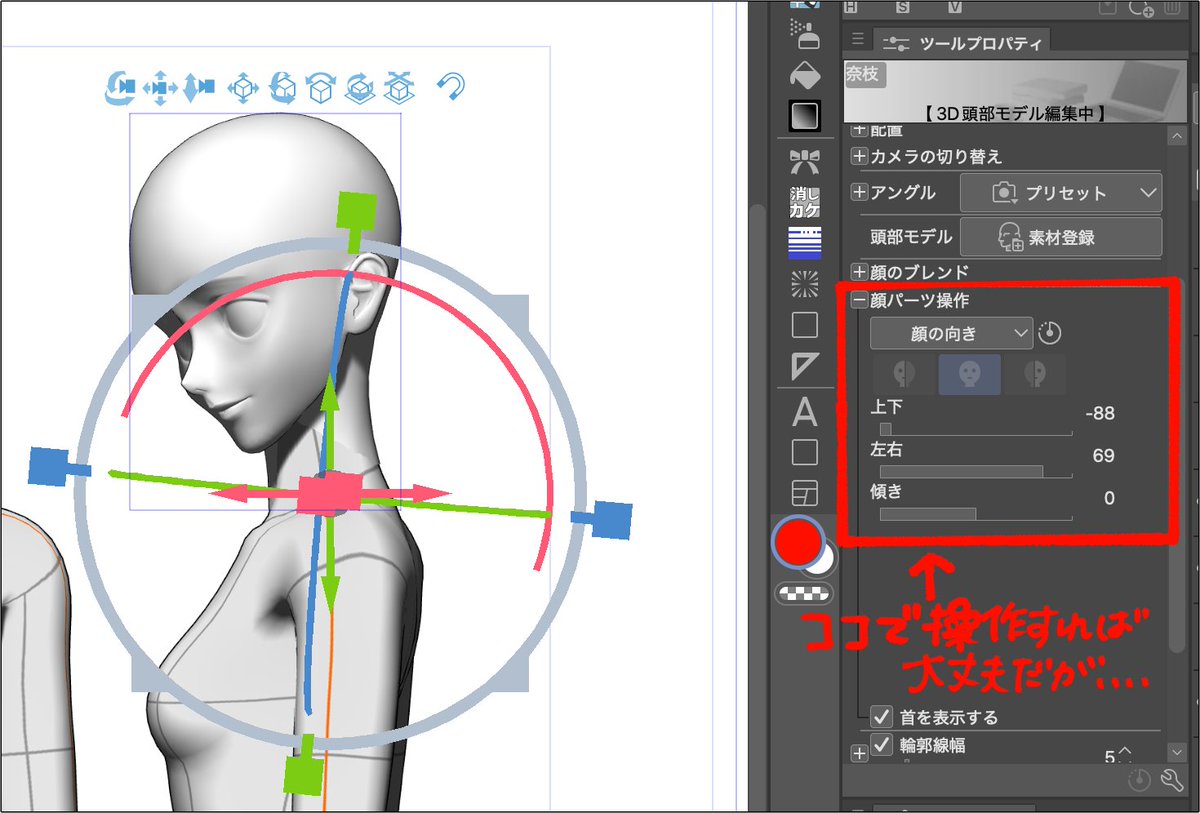
Task: Expand the カメラの切り替え section
Action: [859, 157]
